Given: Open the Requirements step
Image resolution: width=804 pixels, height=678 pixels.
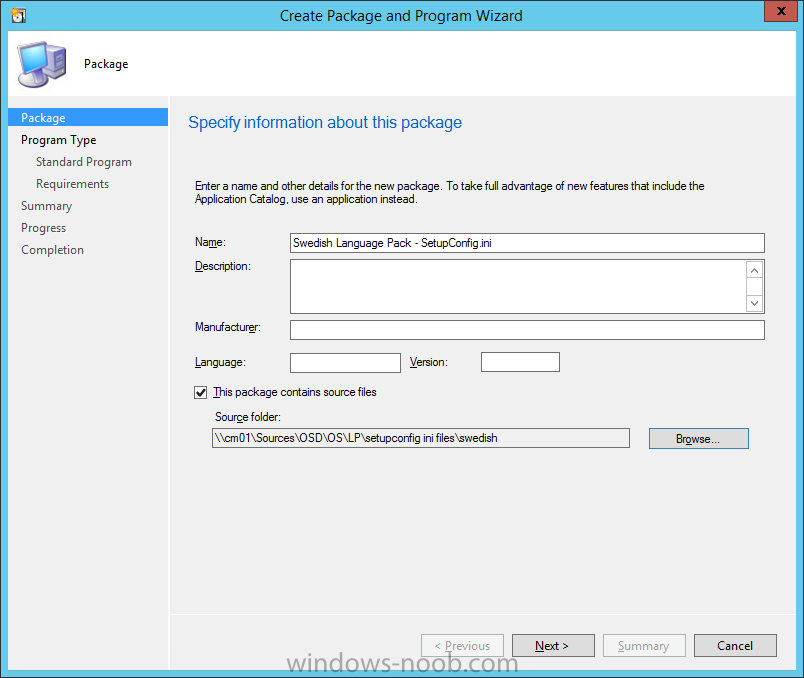Looking at the screenshot, I should [x=72, y=184].
